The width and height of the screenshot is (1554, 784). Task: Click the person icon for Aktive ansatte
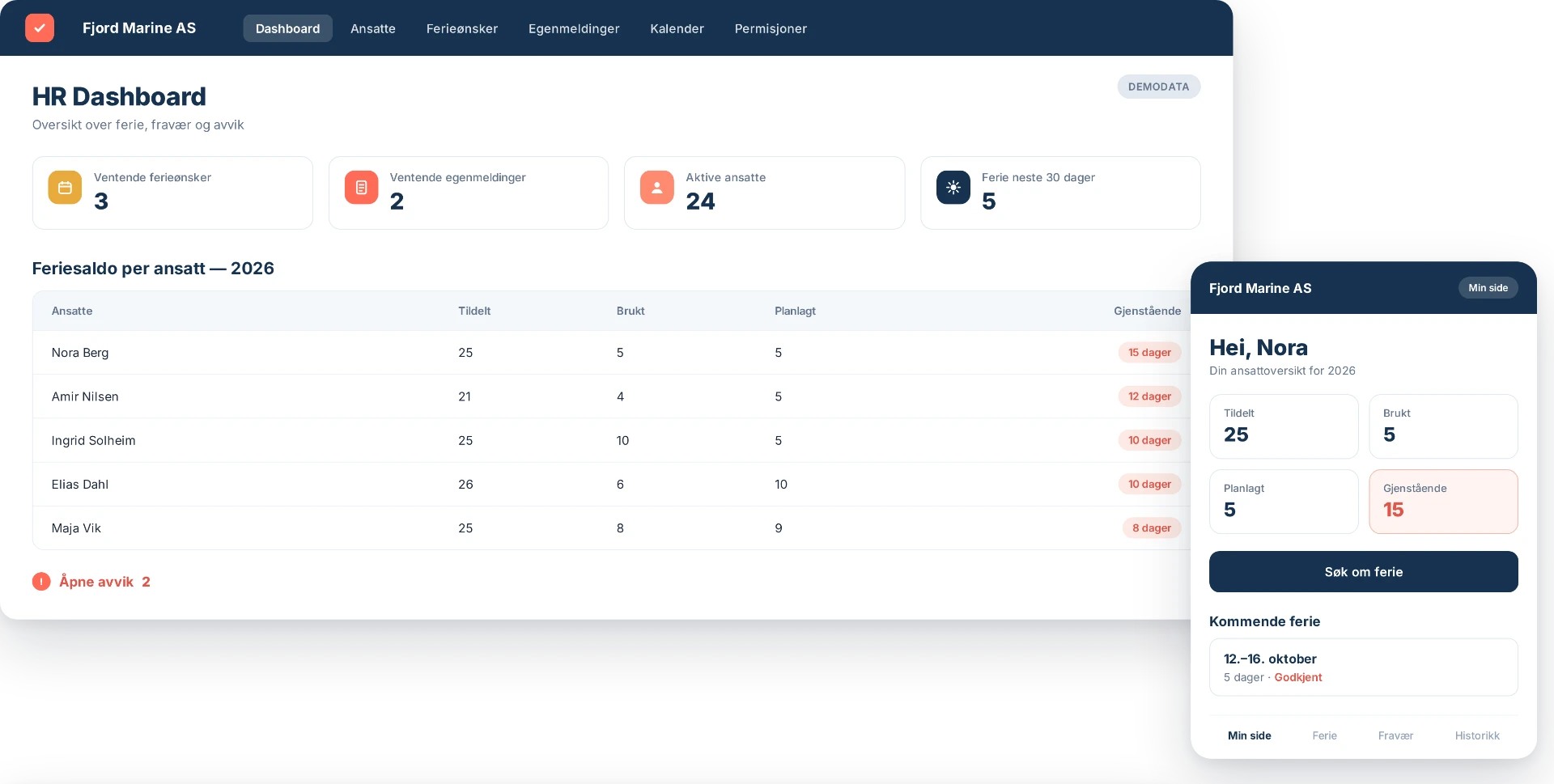coord(657,188)
